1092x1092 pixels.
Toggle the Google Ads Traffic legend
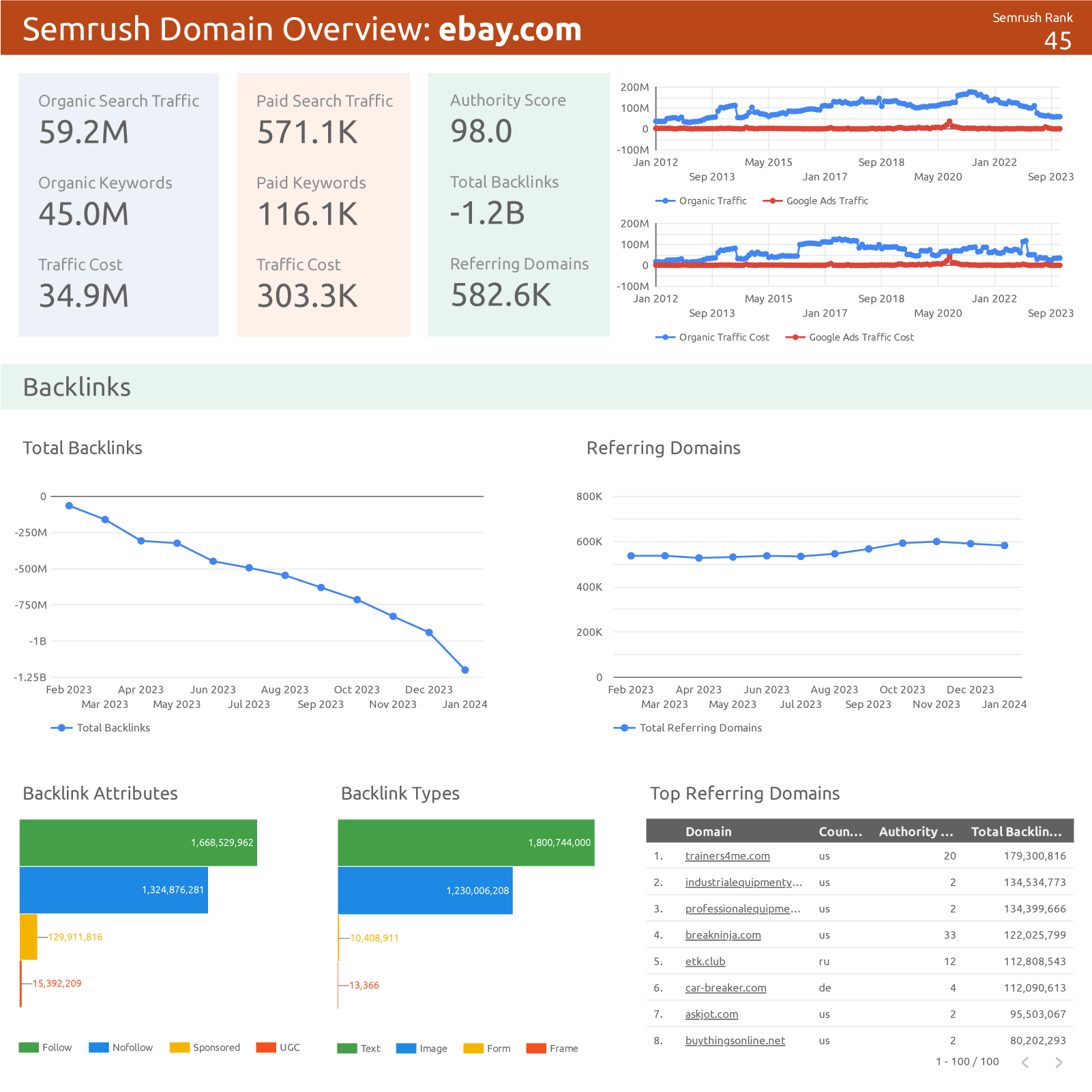pyautogui.click(x=827, y=201)
